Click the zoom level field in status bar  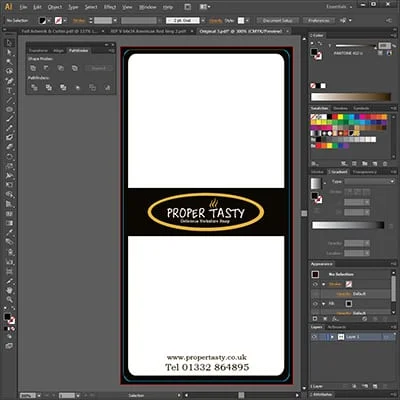coord(28,395)
